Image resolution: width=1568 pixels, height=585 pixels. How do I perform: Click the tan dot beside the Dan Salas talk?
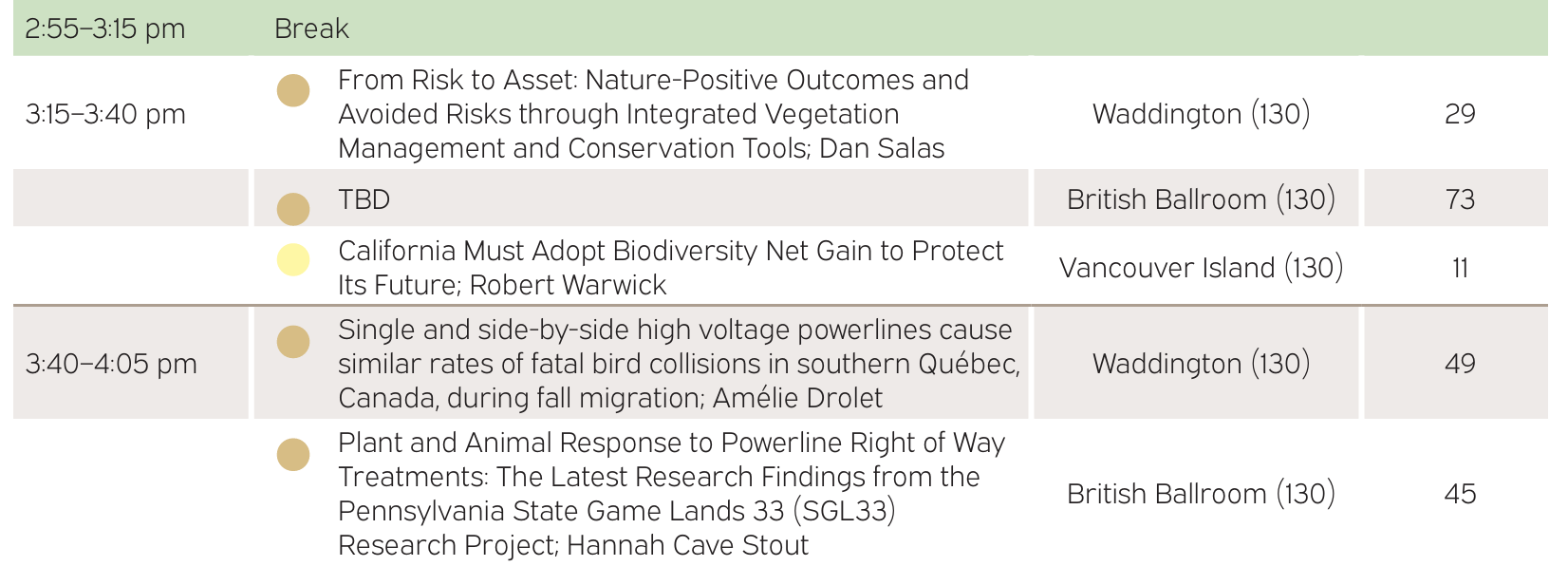tap(293, 91)
